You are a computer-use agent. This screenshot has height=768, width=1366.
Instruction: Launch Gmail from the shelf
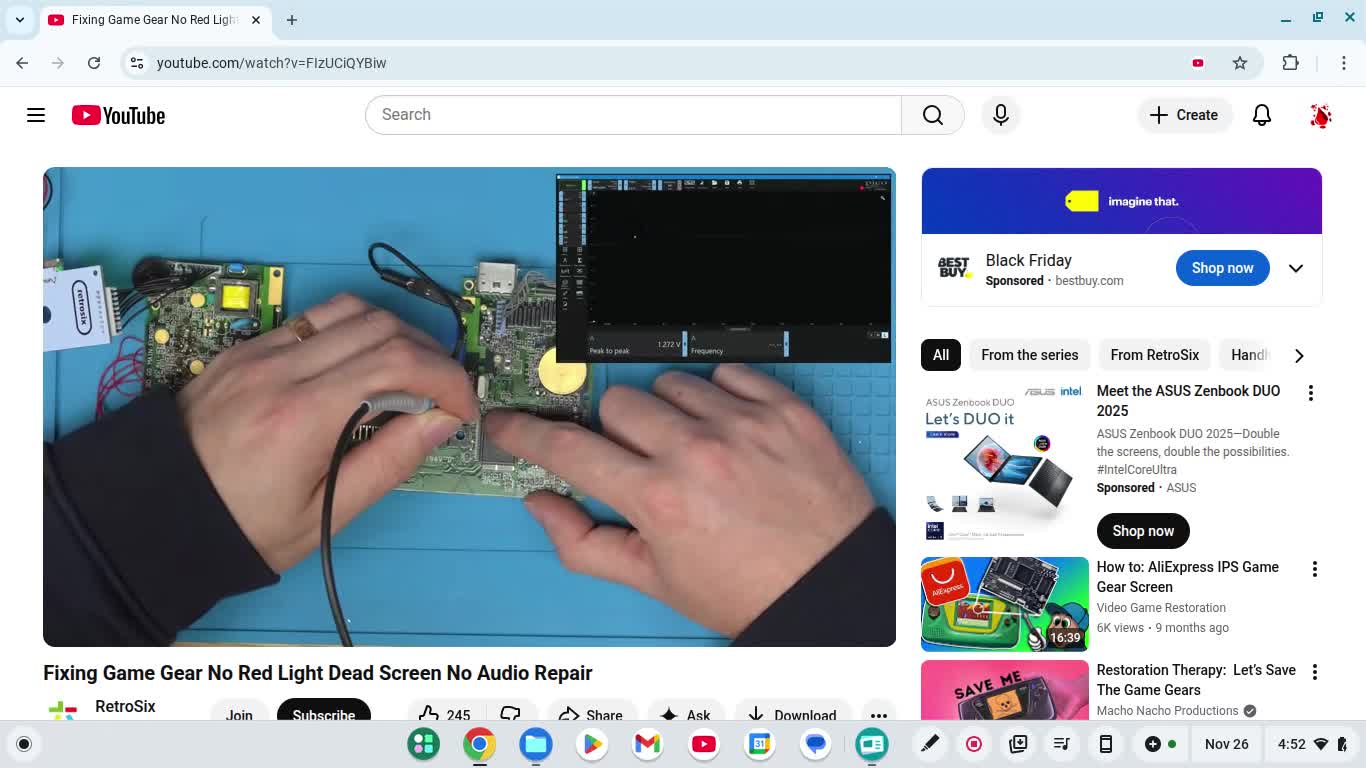click(648, 744)
